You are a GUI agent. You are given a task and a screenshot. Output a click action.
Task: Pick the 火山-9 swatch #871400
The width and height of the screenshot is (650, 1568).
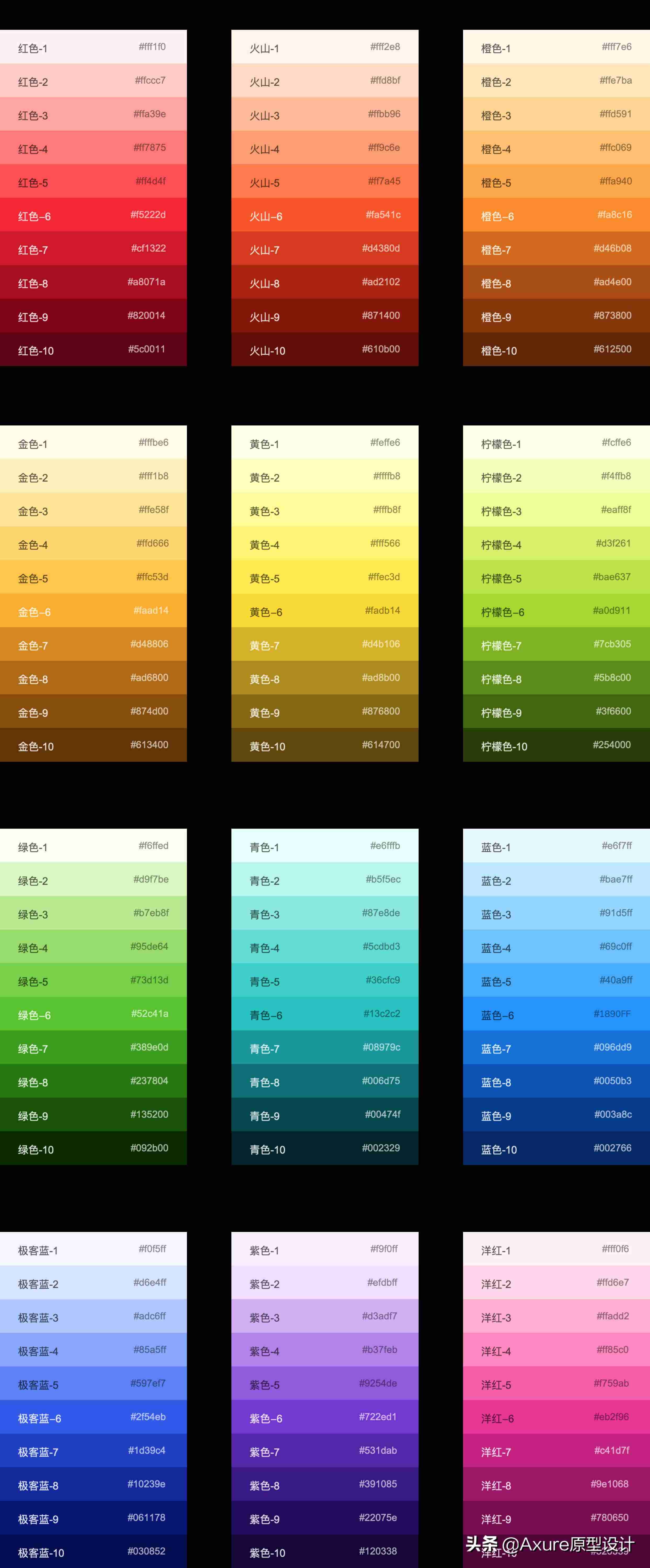coord(325,315)
